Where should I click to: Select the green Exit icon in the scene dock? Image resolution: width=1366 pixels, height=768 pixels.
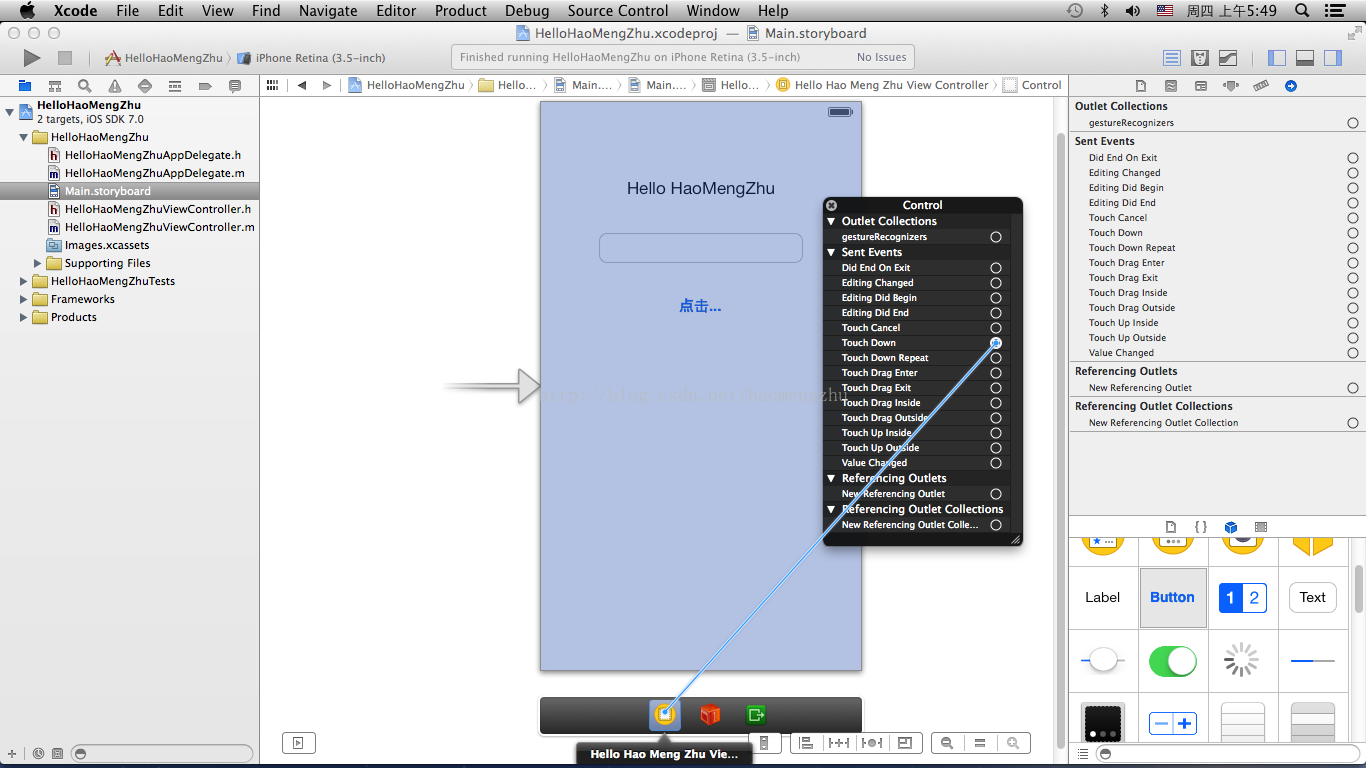tap(756, 714)
